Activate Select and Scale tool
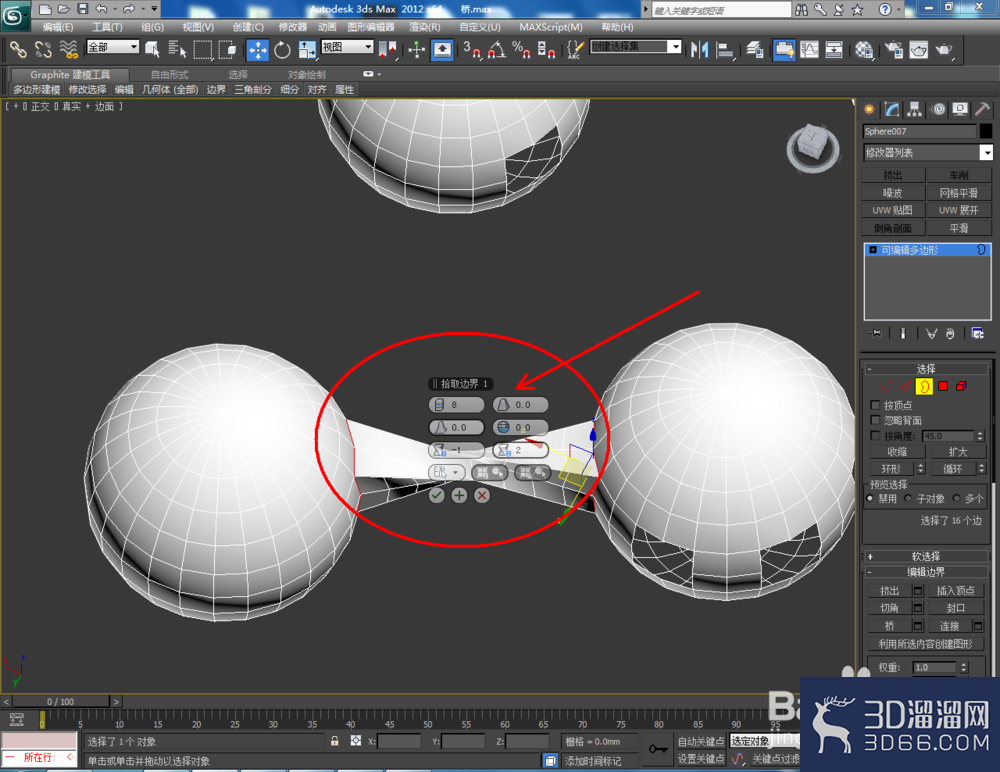The height and width of the screenshot is (772, 1000). point(307,49)
